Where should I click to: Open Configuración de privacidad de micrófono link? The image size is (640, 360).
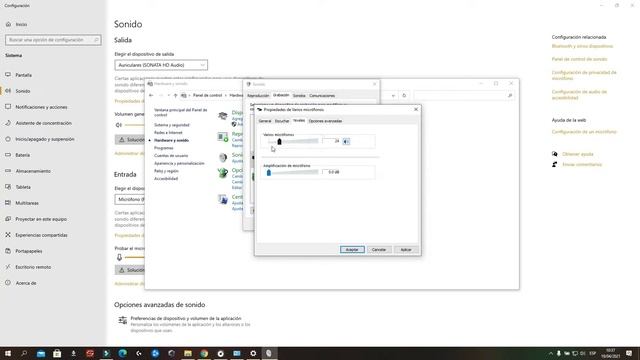(x=584, y=75)
